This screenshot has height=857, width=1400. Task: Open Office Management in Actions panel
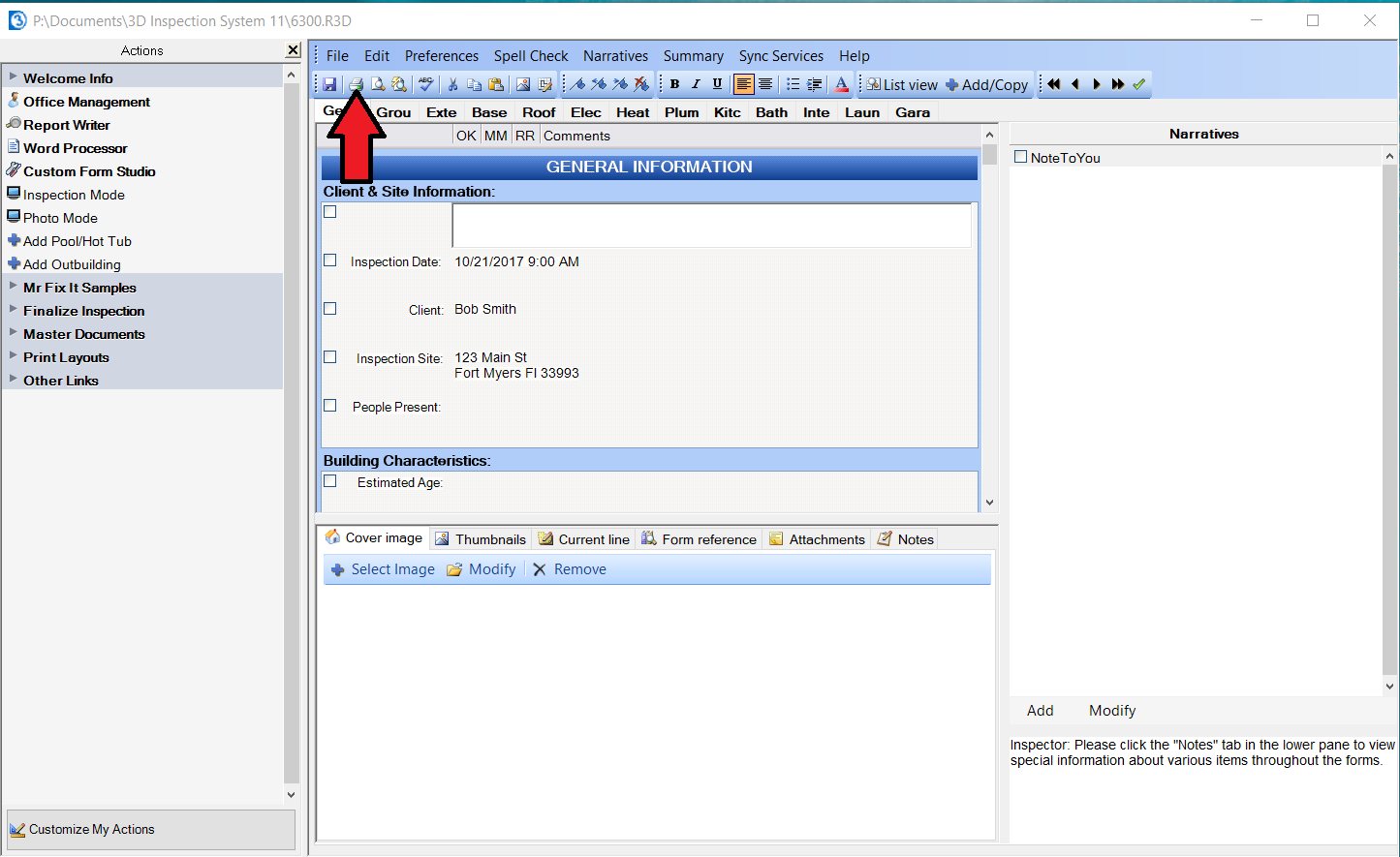pyautogui.click(x=86, y=102)
